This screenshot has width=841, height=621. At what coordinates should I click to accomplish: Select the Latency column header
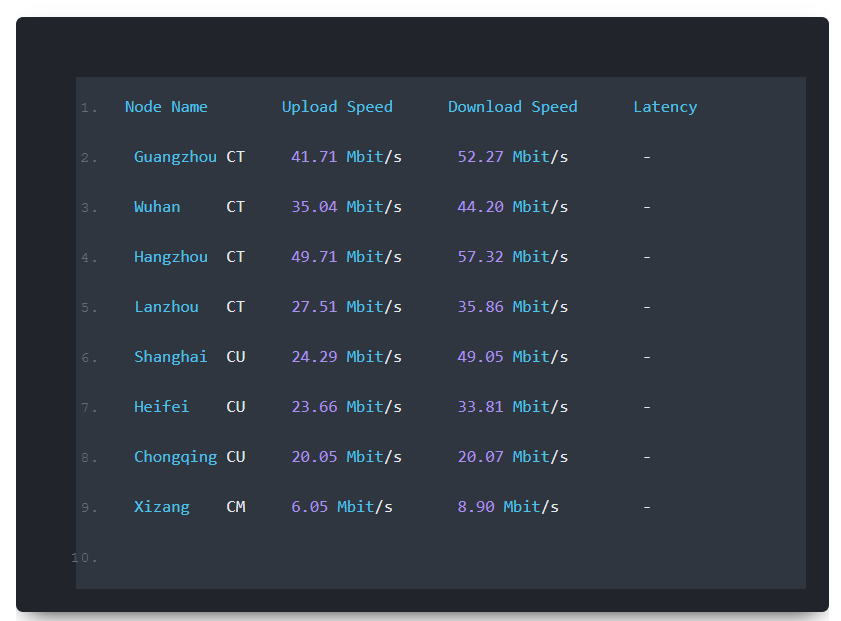[665, 106]
